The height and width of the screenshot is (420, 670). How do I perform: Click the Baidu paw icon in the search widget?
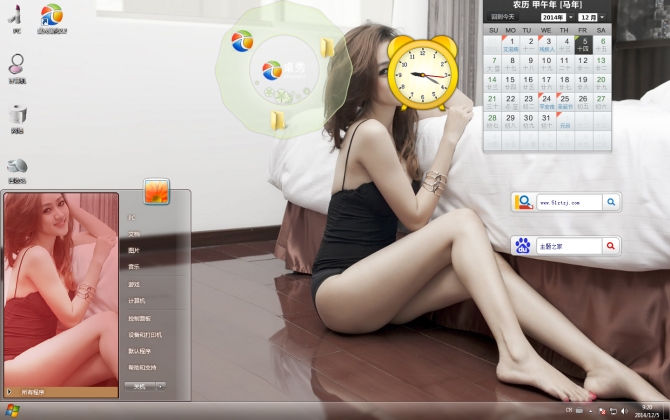click(x=523, y=246)
